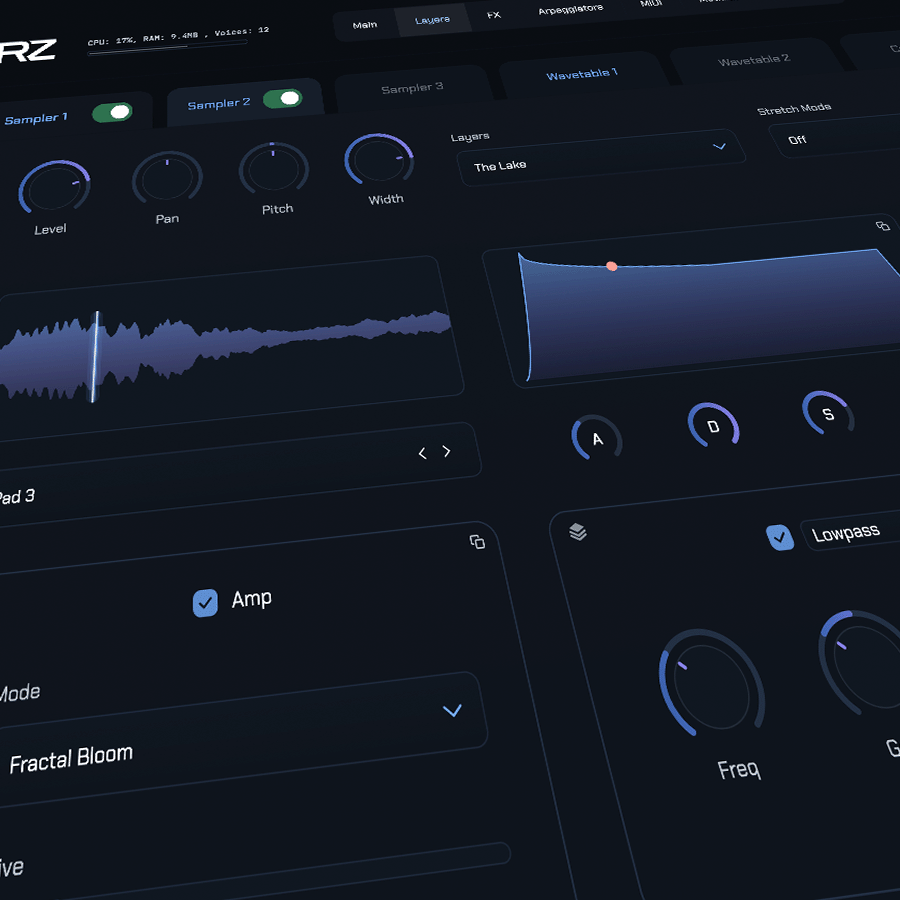The height and width of the screenshot is (900, 900).
Task: Click the Pitch knob
Action: (x=274, y=168)
